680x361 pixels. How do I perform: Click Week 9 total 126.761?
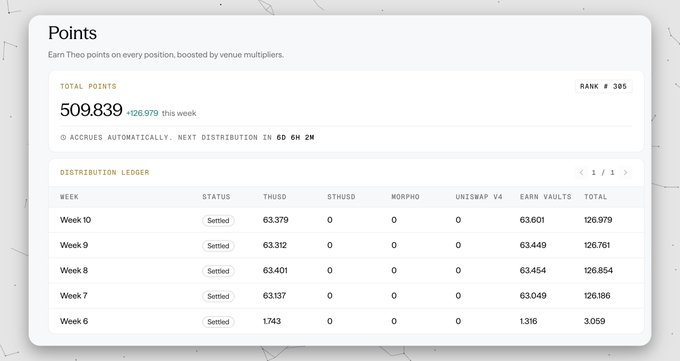tap(597, 245)
